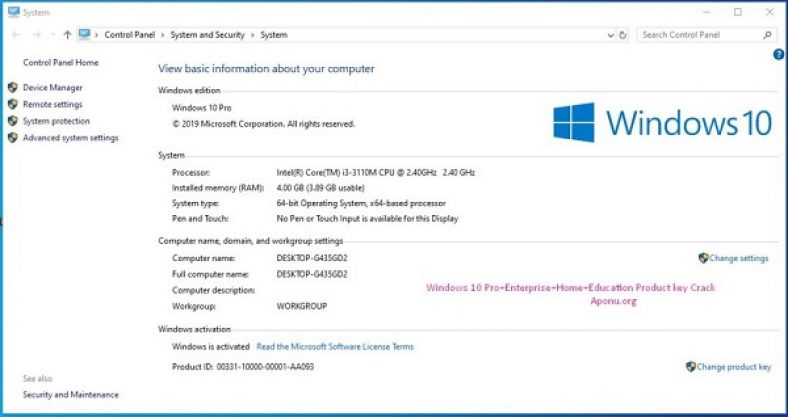
Task: Click the shield icon beside System protection
Action: (13, 121)
